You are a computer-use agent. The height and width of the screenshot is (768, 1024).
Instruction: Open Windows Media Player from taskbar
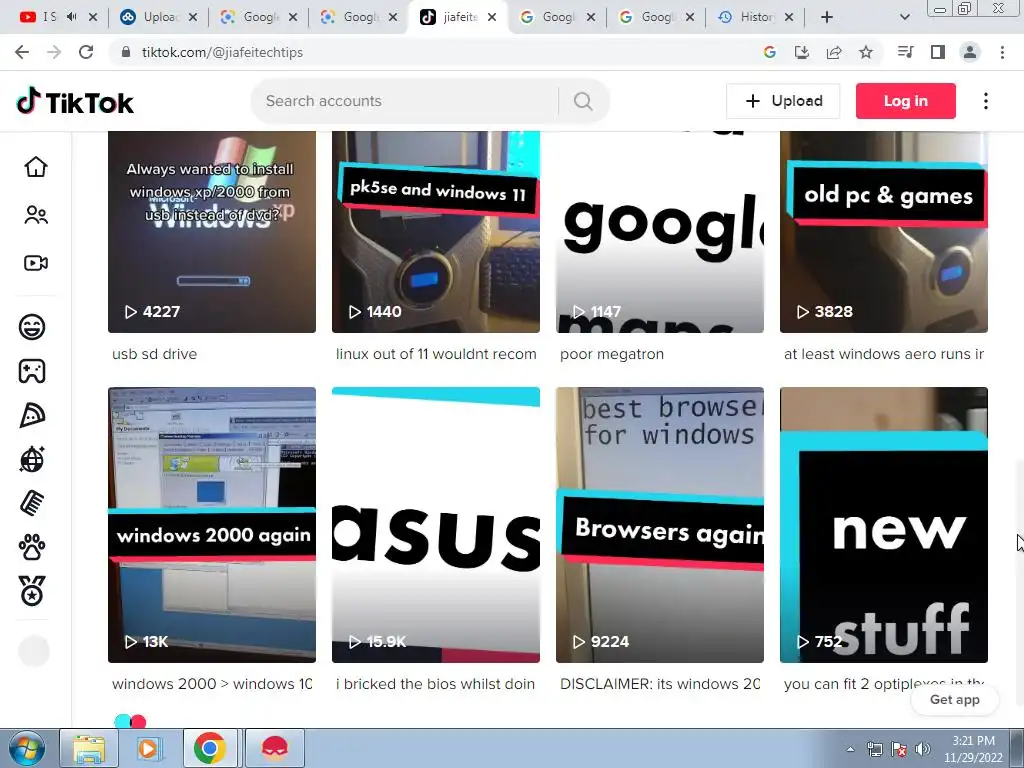tap(149, 748)
